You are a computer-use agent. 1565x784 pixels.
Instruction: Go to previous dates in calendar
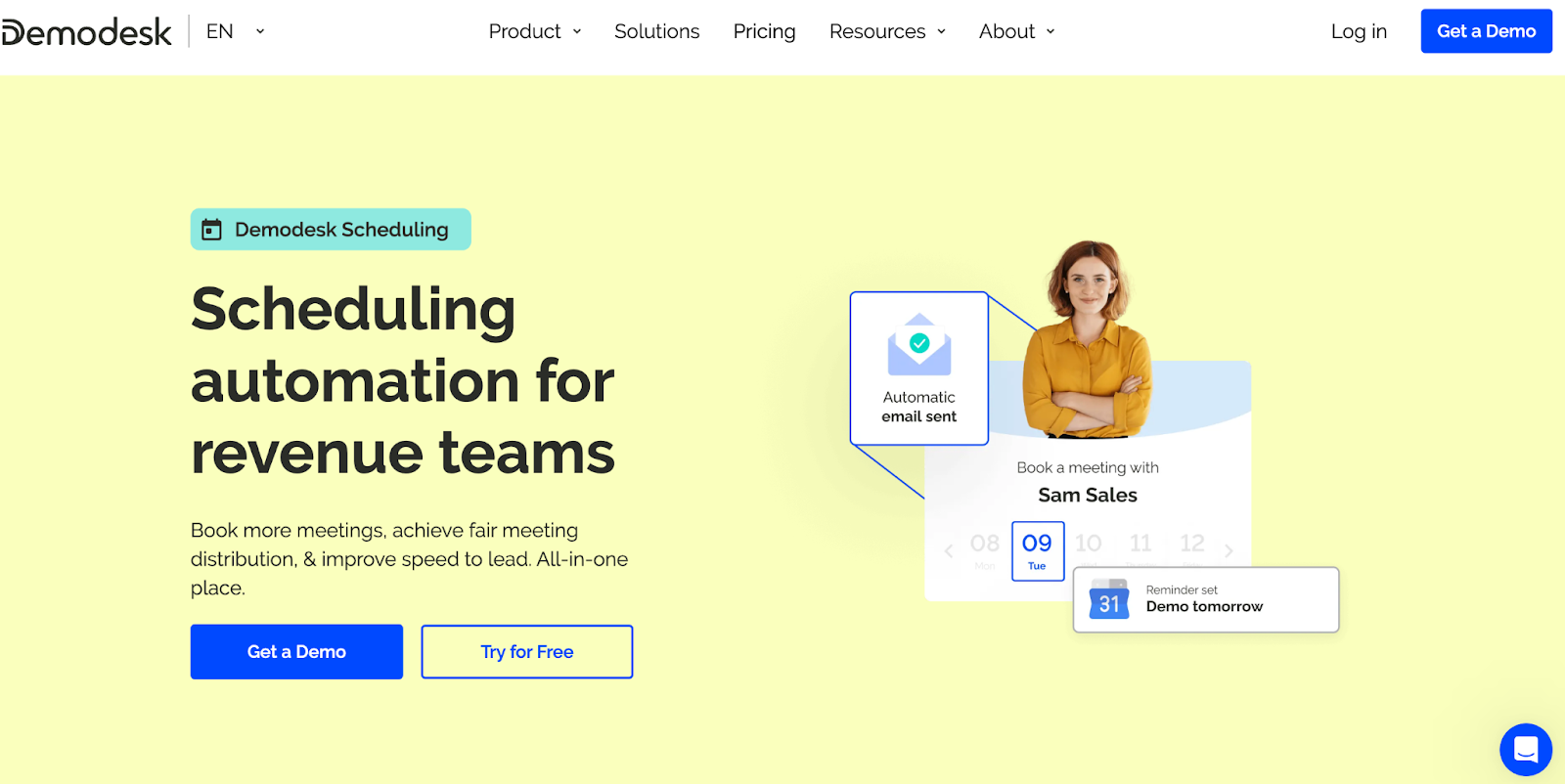tap(949, 551)
